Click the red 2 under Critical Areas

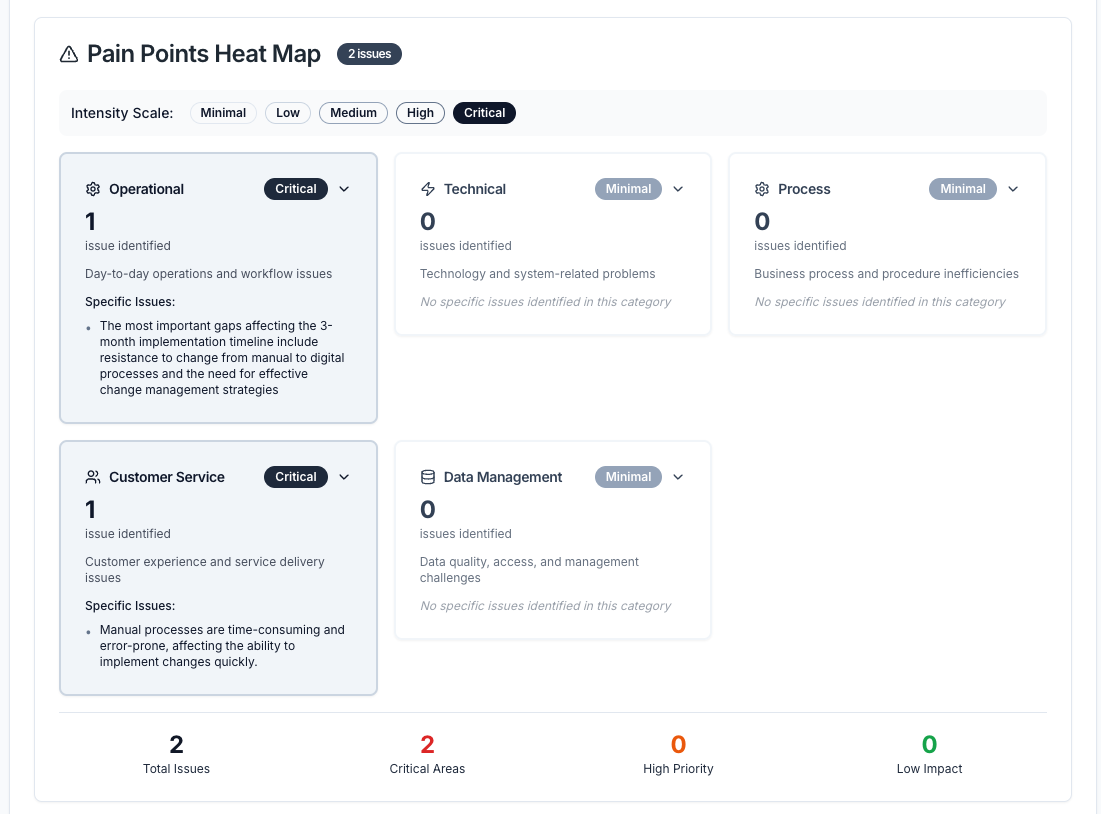pos(427,744)
